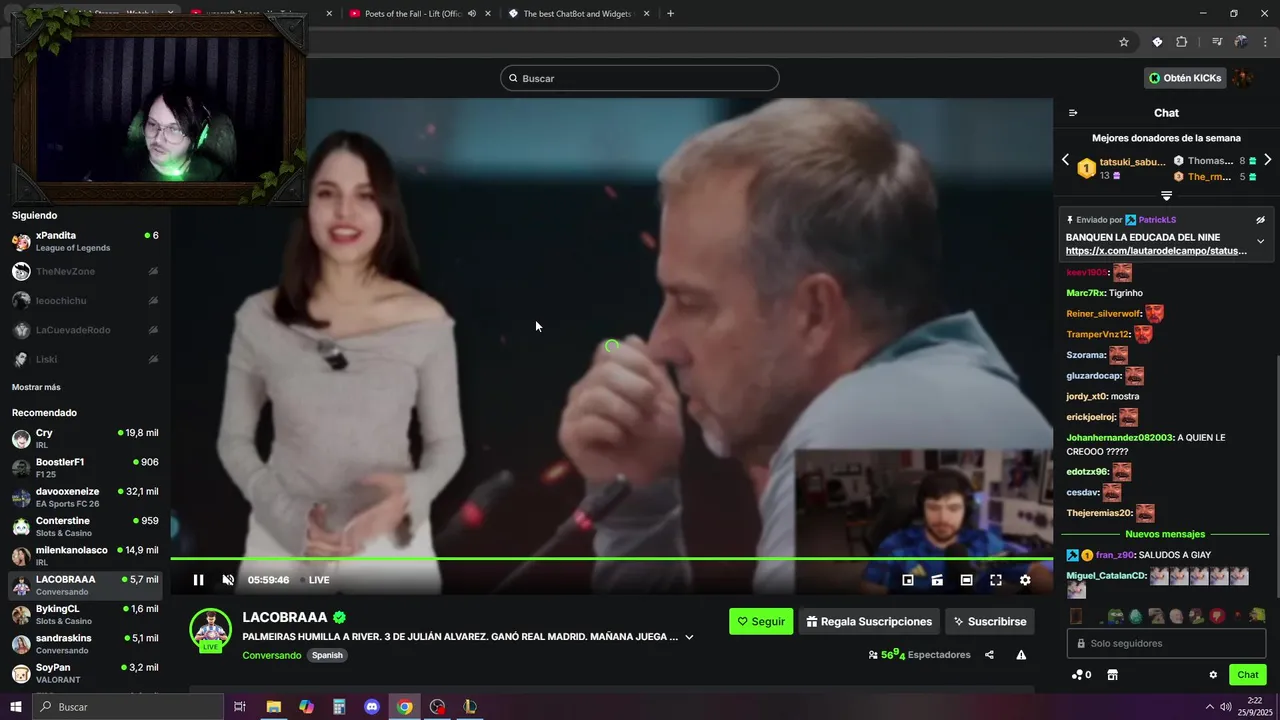Image resolution: width=1280 pixels, height=720 pixels.
Task: Click the Suscribirse button
Action: point(990,621)
